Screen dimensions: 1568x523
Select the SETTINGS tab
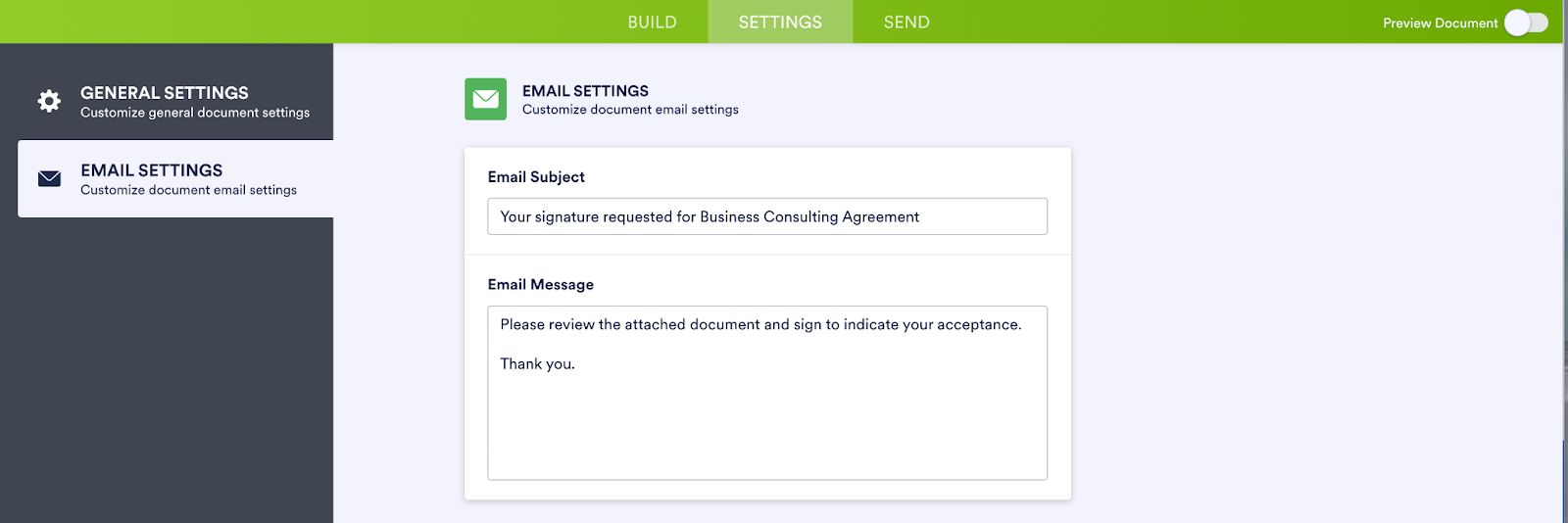780,22
